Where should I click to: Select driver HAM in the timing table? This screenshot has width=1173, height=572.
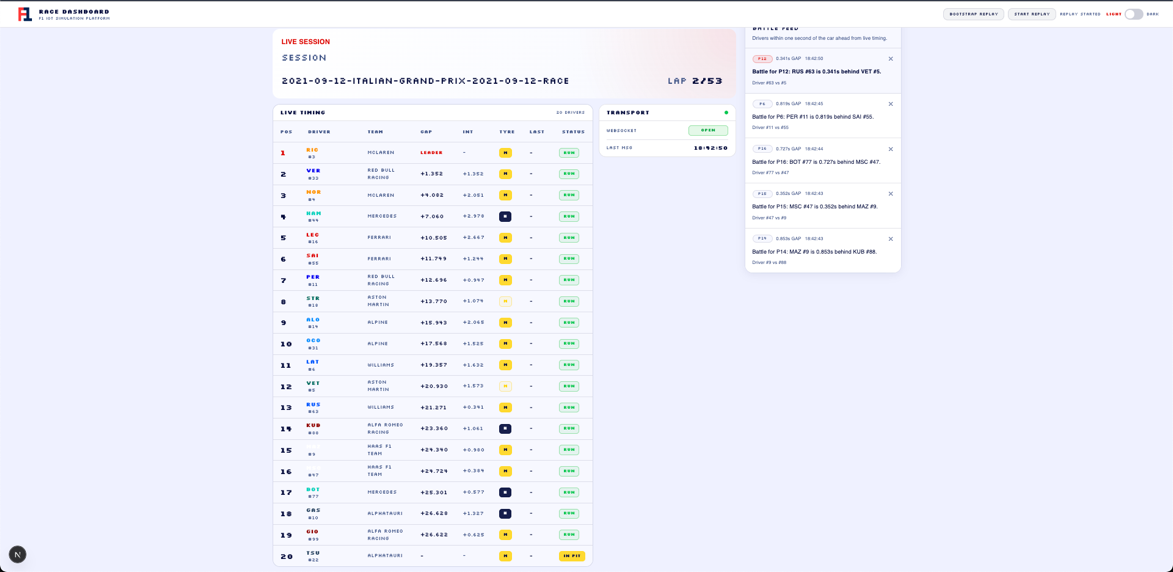313,216
